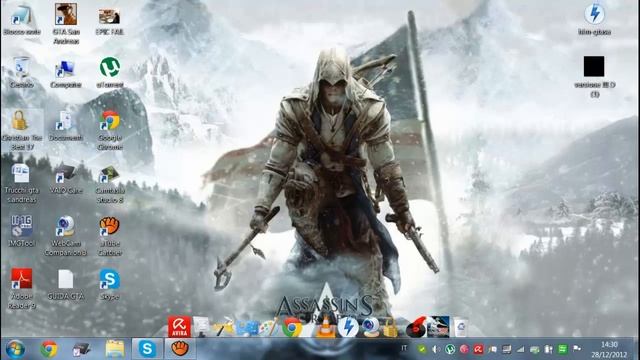Launch VLC media player cone in the dock
Viewport: 640px width, 360px height.
325,328
